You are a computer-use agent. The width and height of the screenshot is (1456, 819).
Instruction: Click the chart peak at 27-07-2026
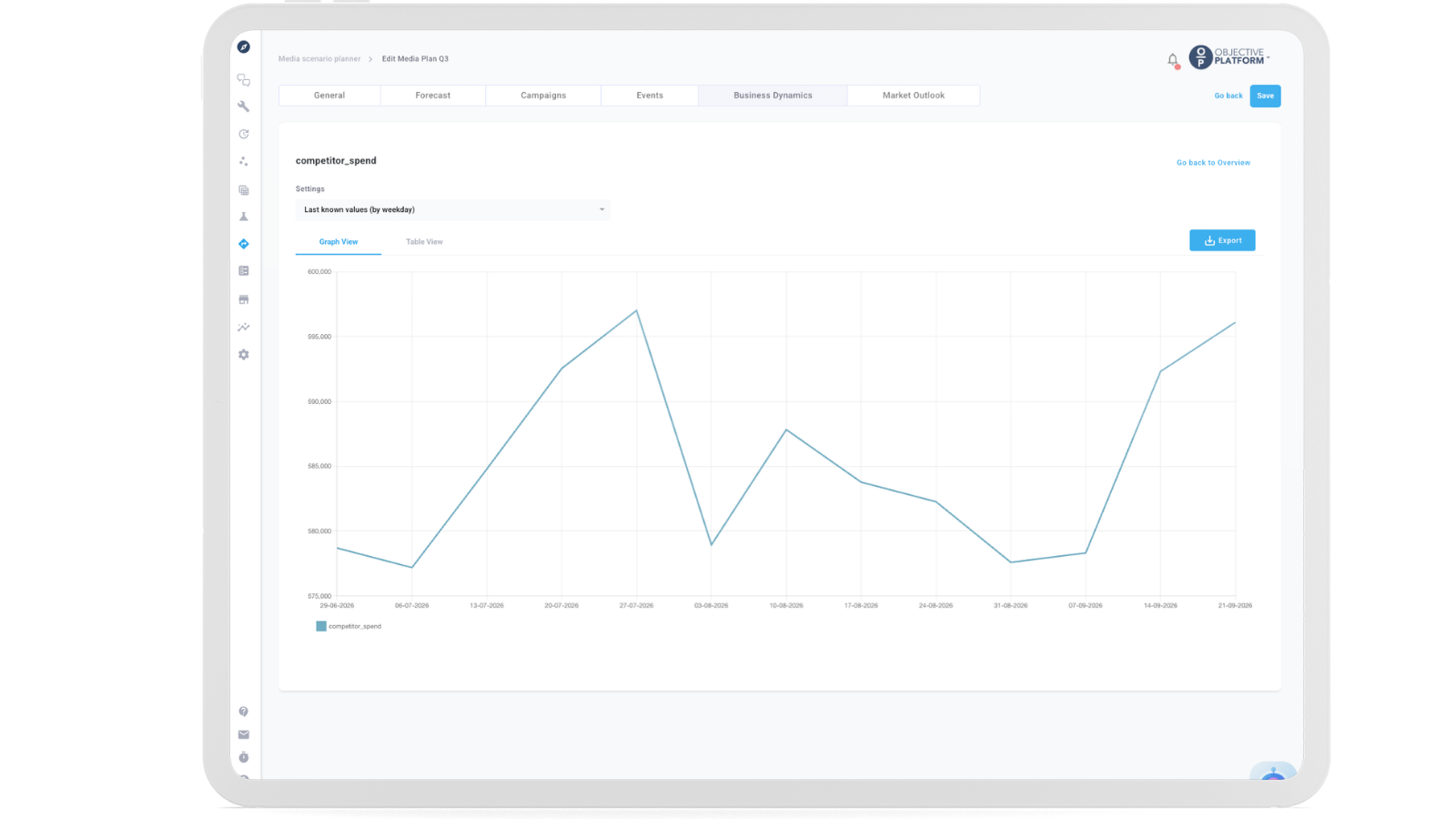coord(636,311)
